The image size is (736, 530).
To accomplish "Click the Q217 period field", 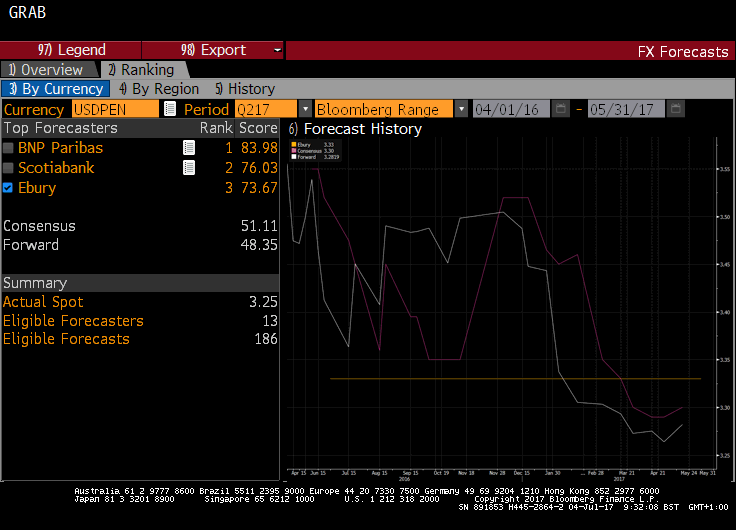I will 266,109.
